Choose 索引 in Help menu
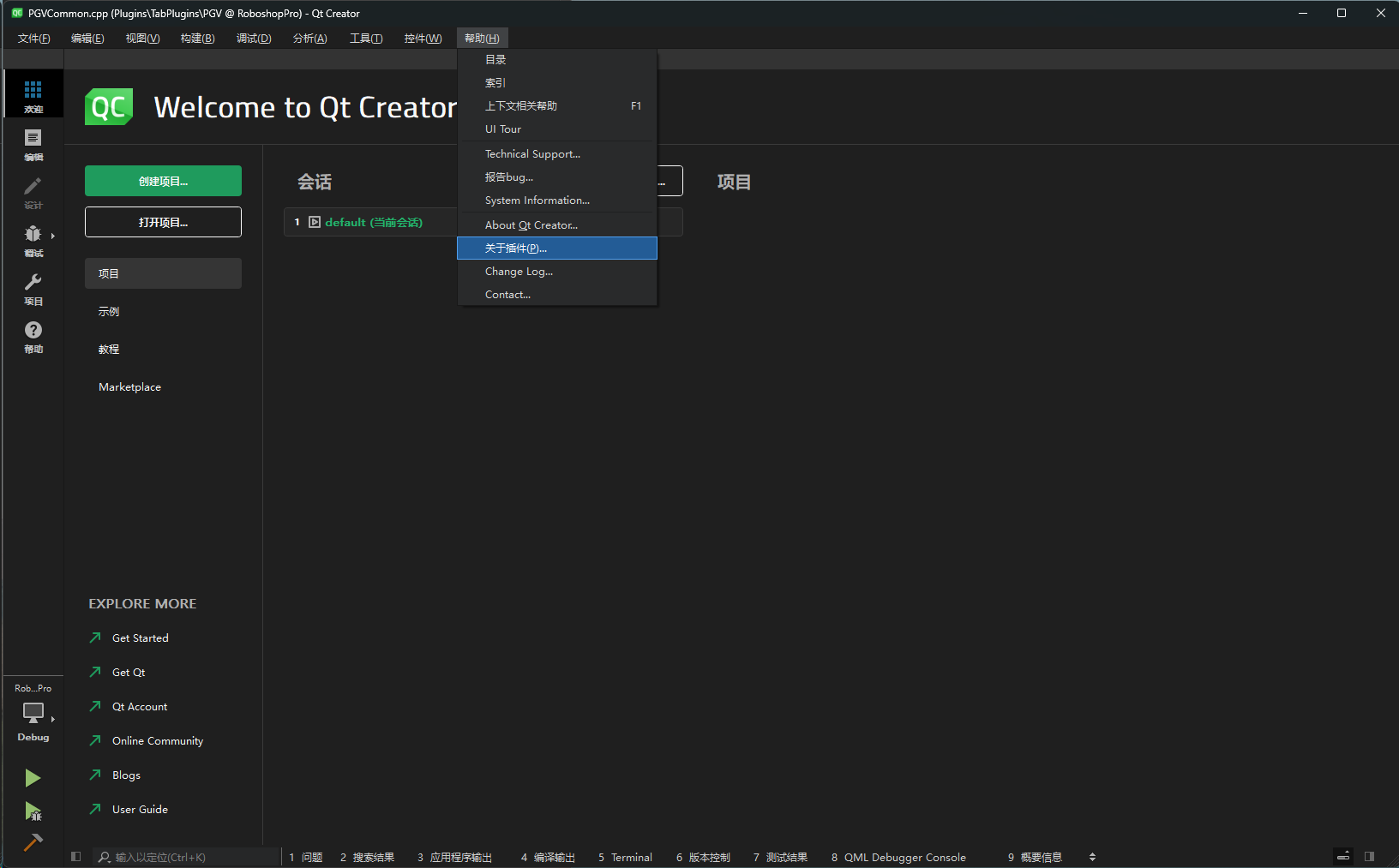Screen dimensions: 1399x868 [557, 82]
